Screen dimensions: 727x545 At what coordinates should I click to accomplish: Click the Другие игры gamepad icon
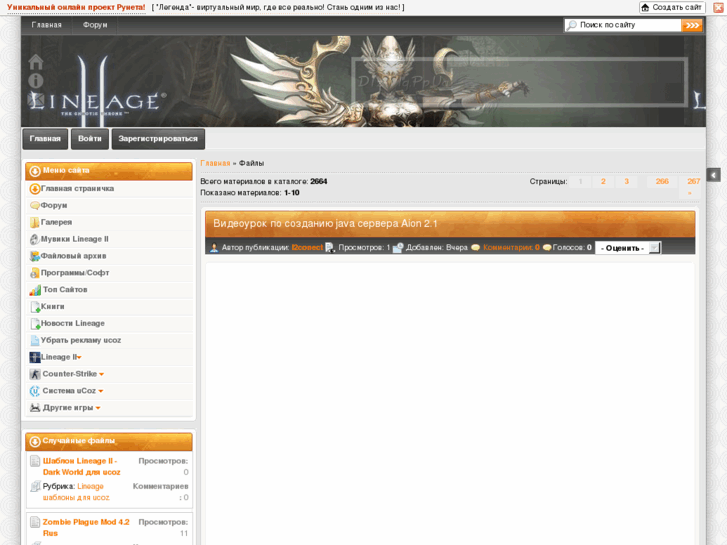click(35, 408)
